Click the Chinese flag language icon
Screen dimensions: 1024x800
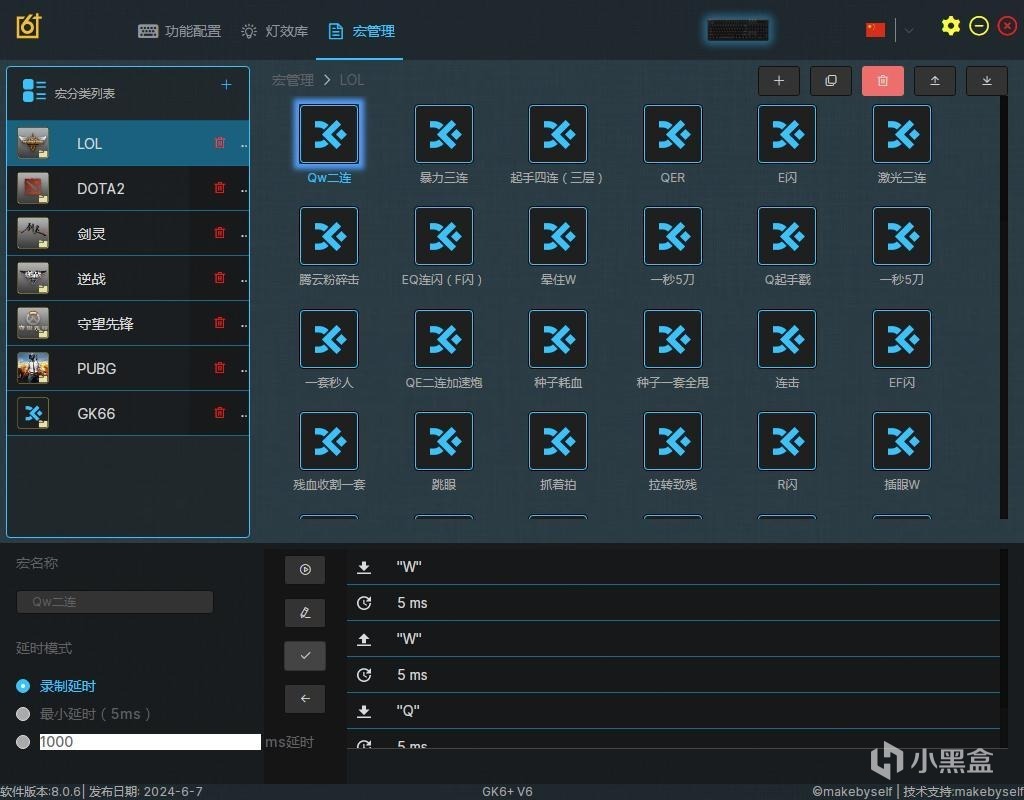[x=875, y=30]
